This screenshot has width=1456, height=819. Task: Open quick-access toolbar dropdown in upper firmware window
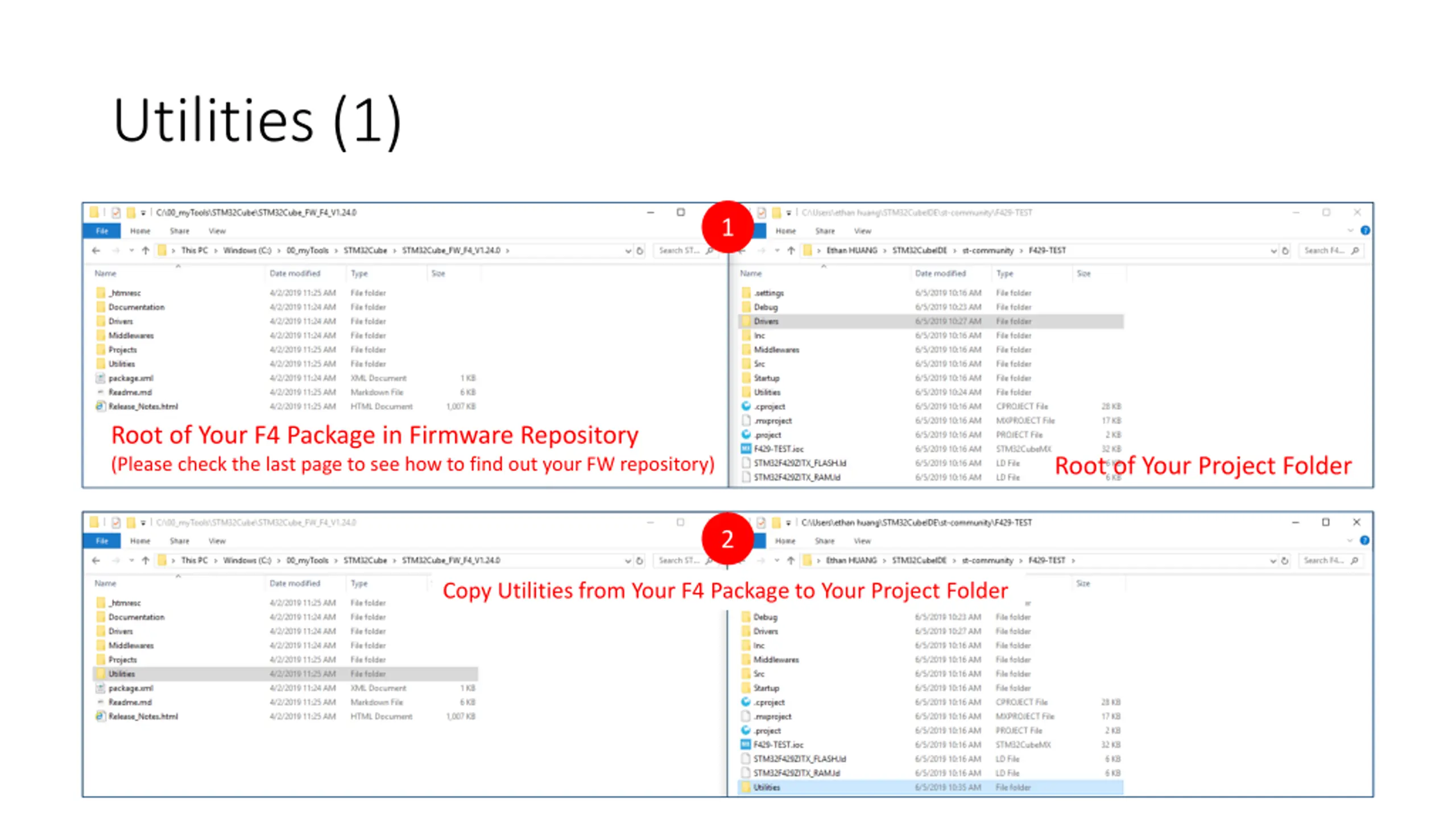(143, 213)
